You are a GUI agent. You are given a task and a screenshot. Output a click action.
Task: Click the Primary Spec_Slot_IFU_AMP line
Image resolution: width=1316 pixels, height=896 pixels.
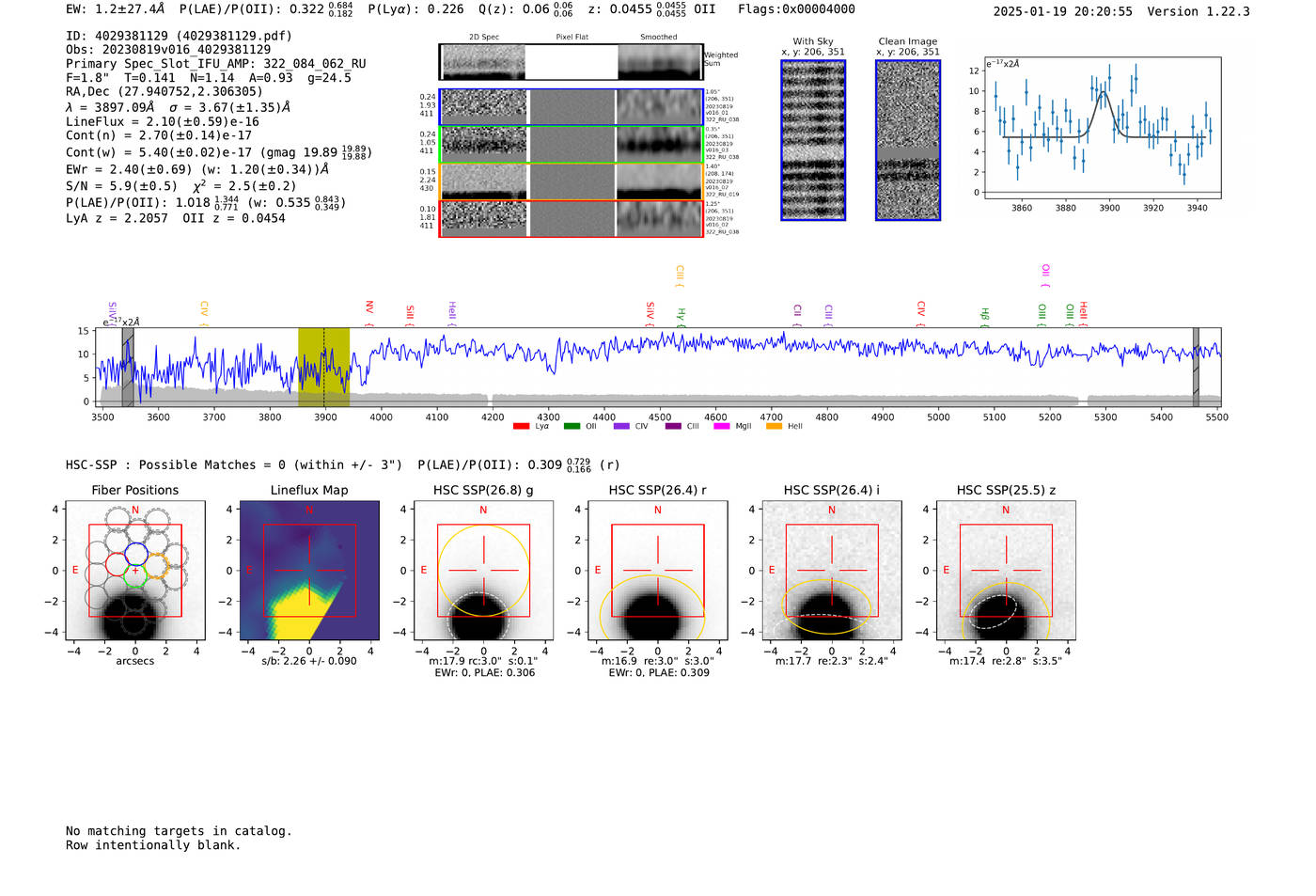[216, 64]
